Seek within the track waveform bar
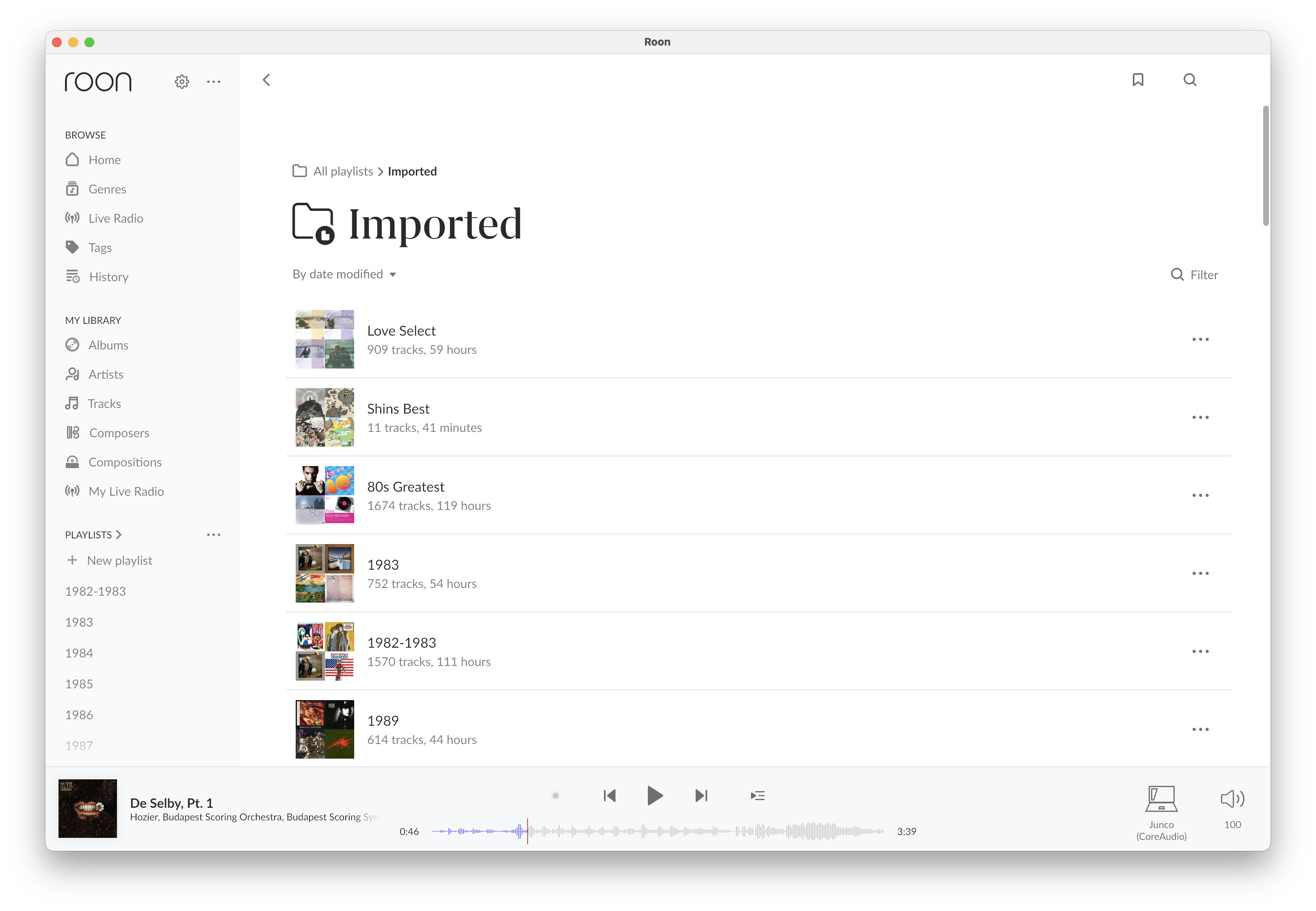This screenshot has width=1316, height=911. coord(657,831)
